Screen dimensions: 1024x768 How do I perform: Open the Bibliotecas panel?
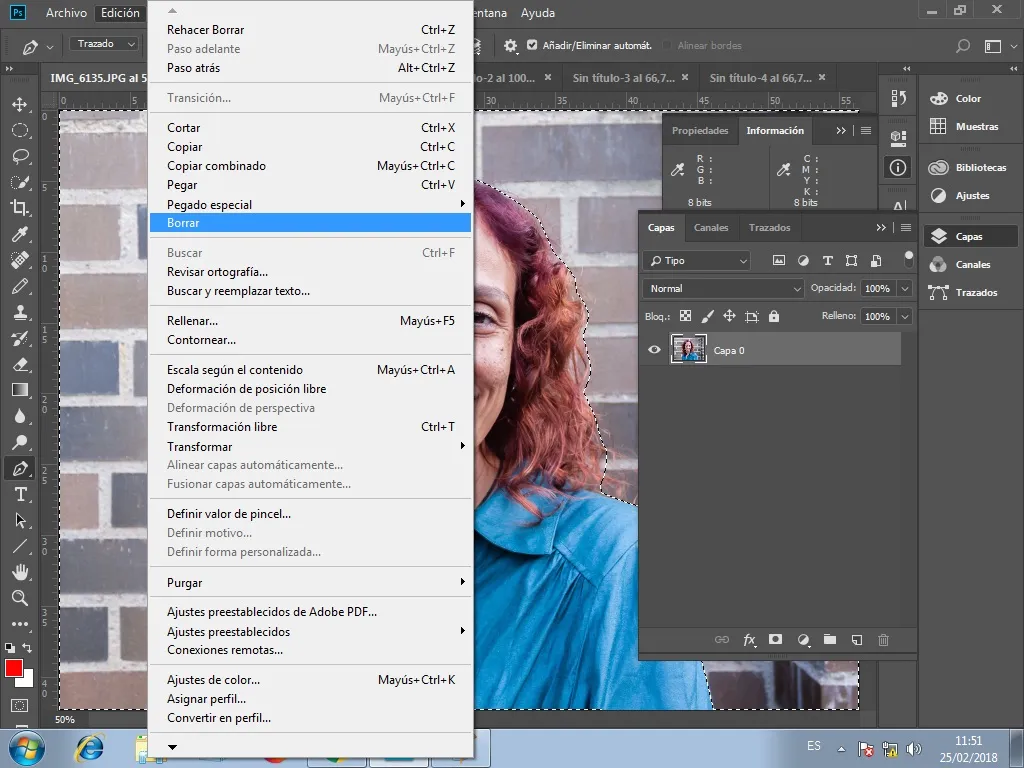968,168
